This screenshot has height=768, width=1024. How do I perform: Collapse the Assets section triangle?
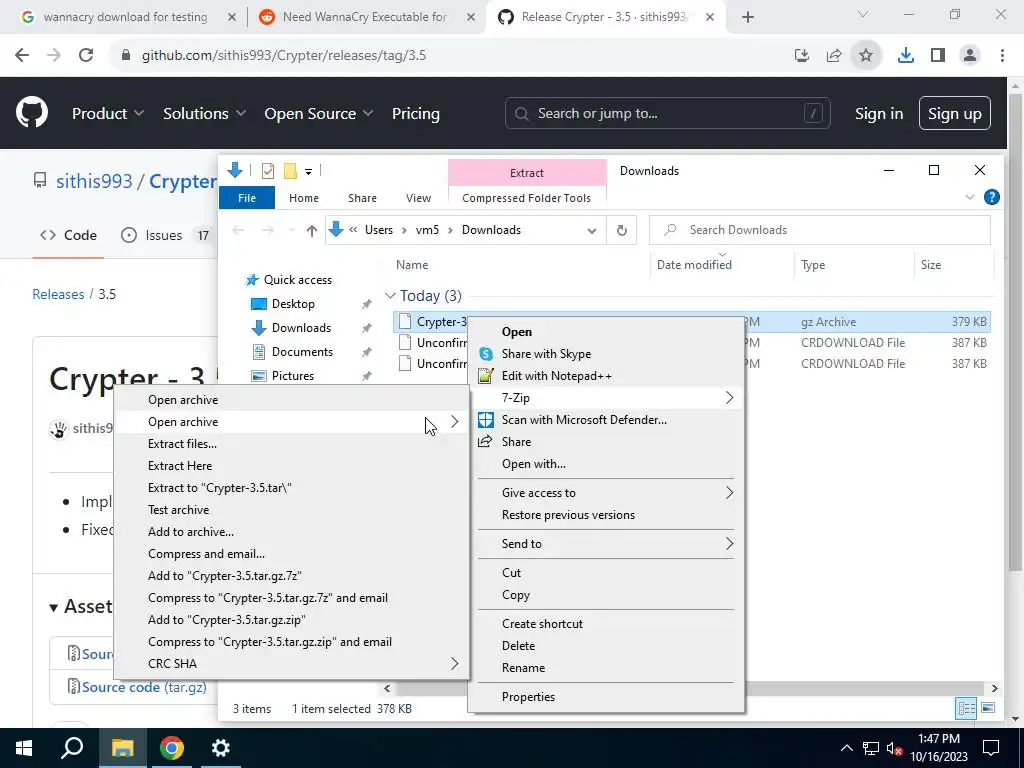pos(54,607)
